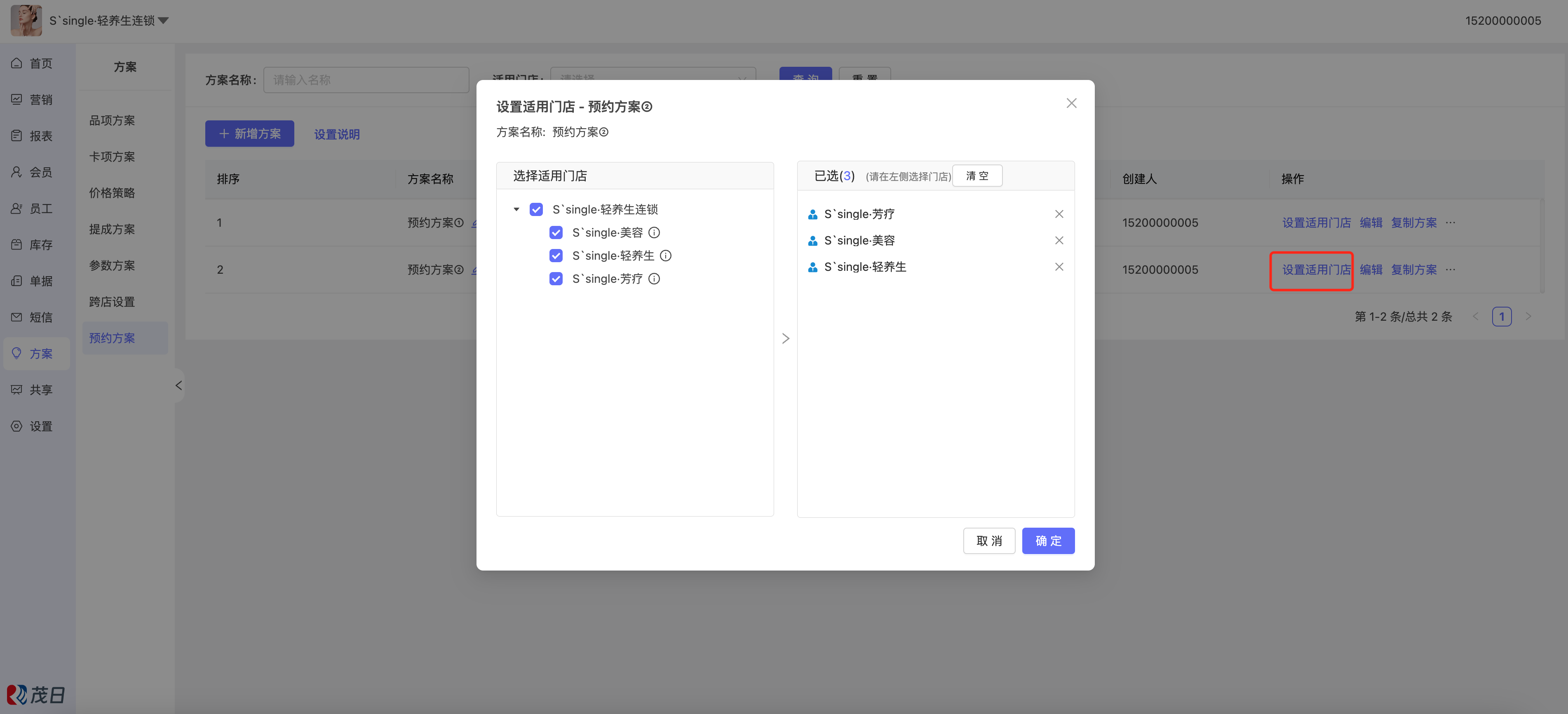The image size is (1568, 714).
Task: Remove S`single·美容 from selected list
Action: pos(1059,240)
